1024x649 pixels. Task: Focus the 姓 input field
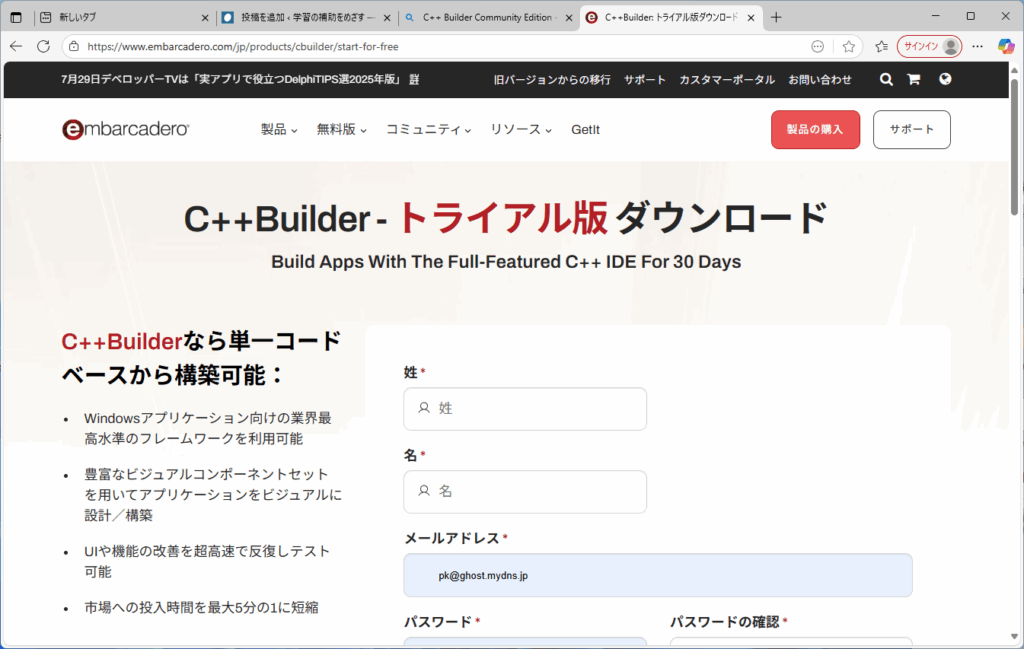click(x=525, y=409)
